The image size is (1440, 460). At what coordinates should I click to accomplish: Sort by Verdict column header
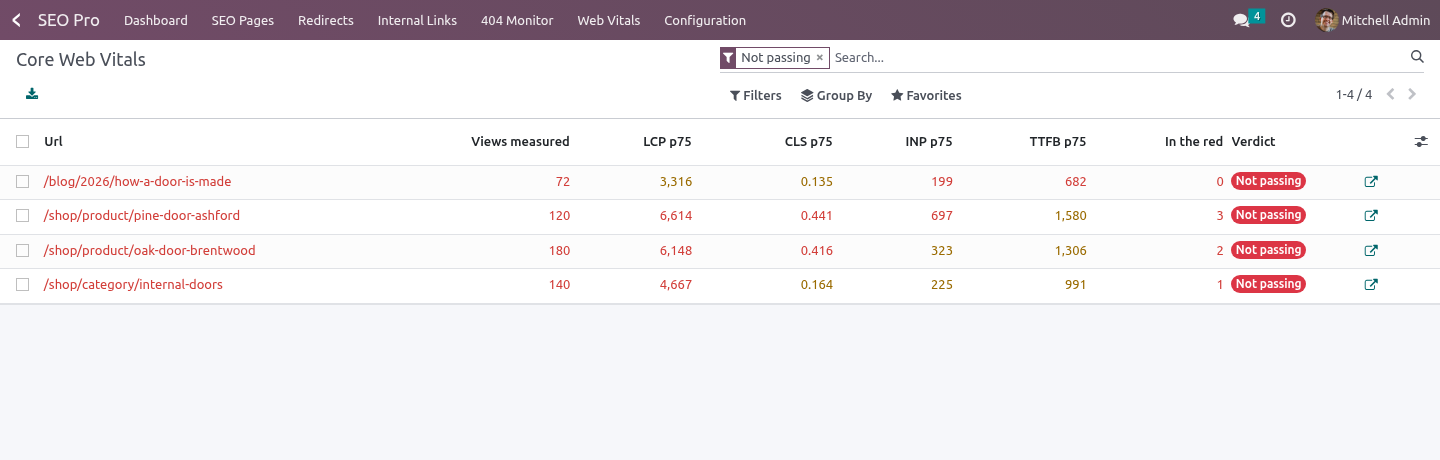(1253, 142)
